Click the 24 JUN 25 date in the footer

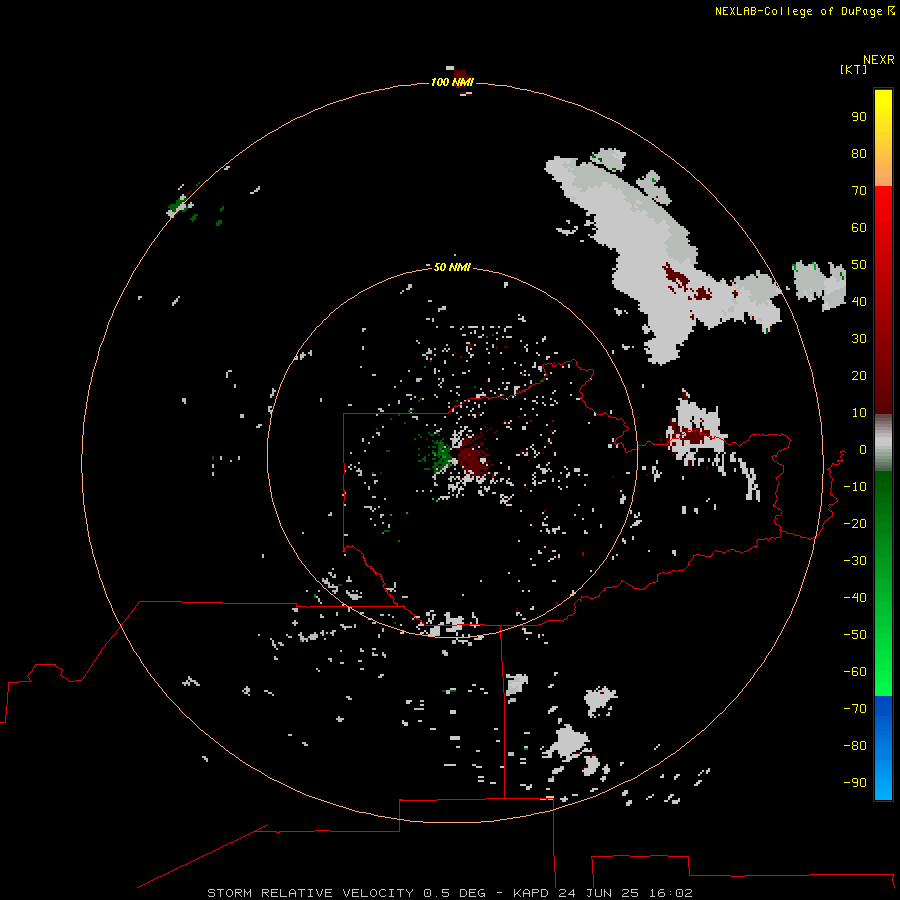tap(598, 893)
